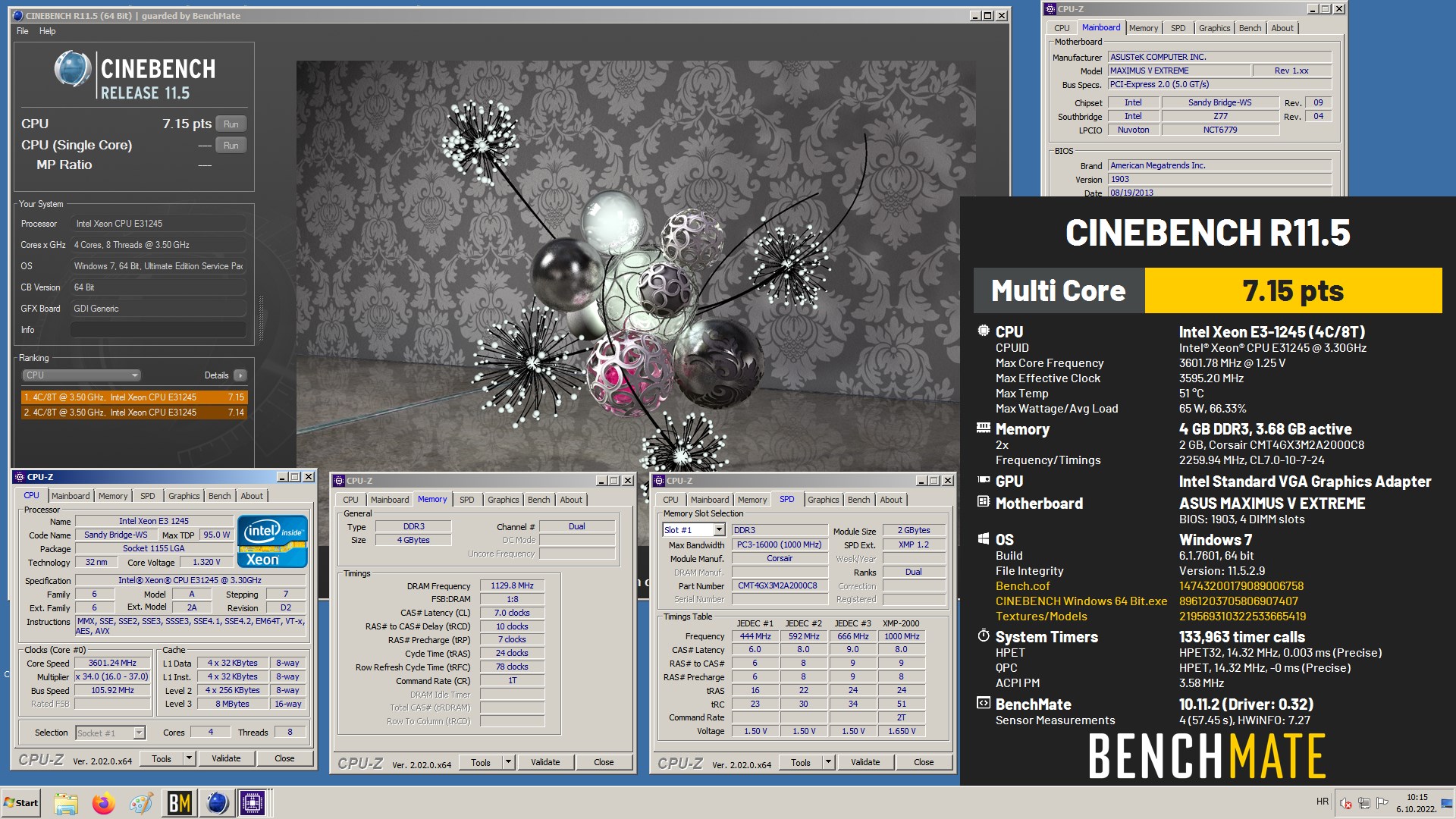Open About tab in CPU-Z SPD window
Screen dimensions: 1456x819
[891, 500]
